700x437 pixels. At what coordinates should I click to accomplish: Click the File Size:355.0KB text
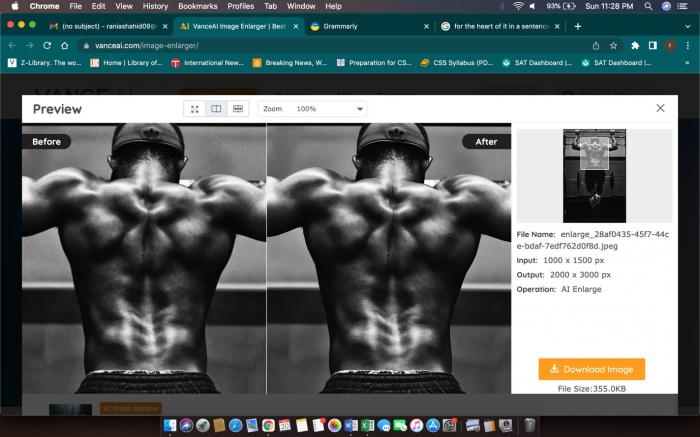coord(592,389)
